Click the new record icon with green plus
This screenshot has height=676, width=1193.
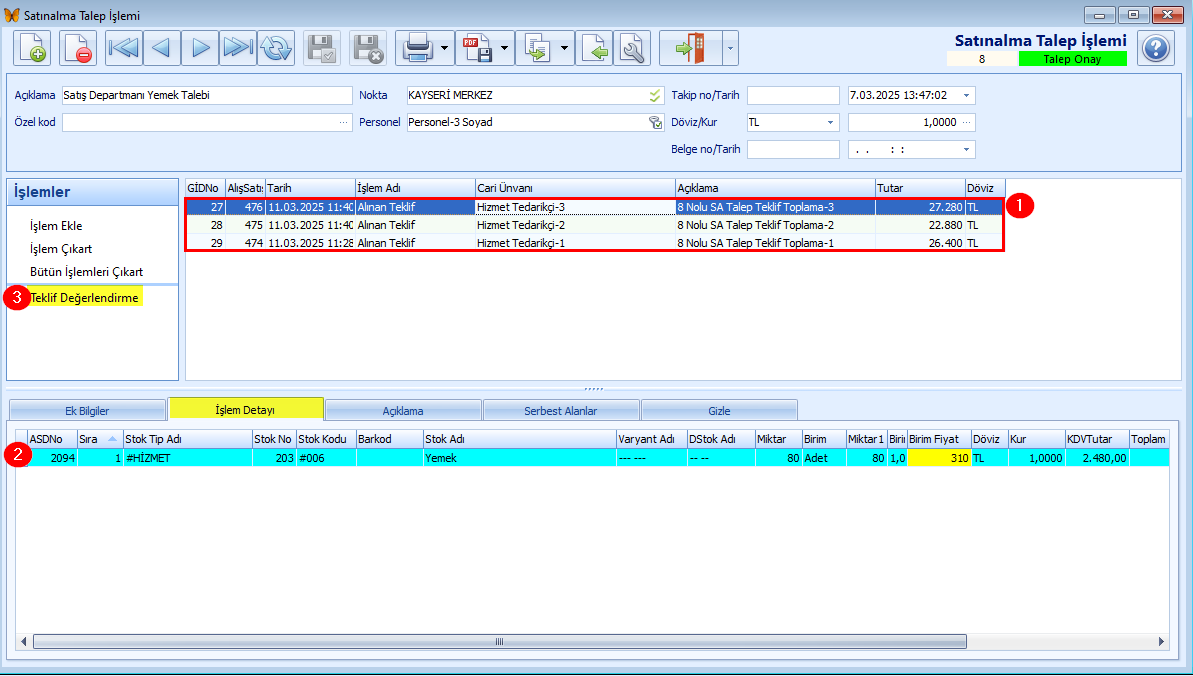32,49
